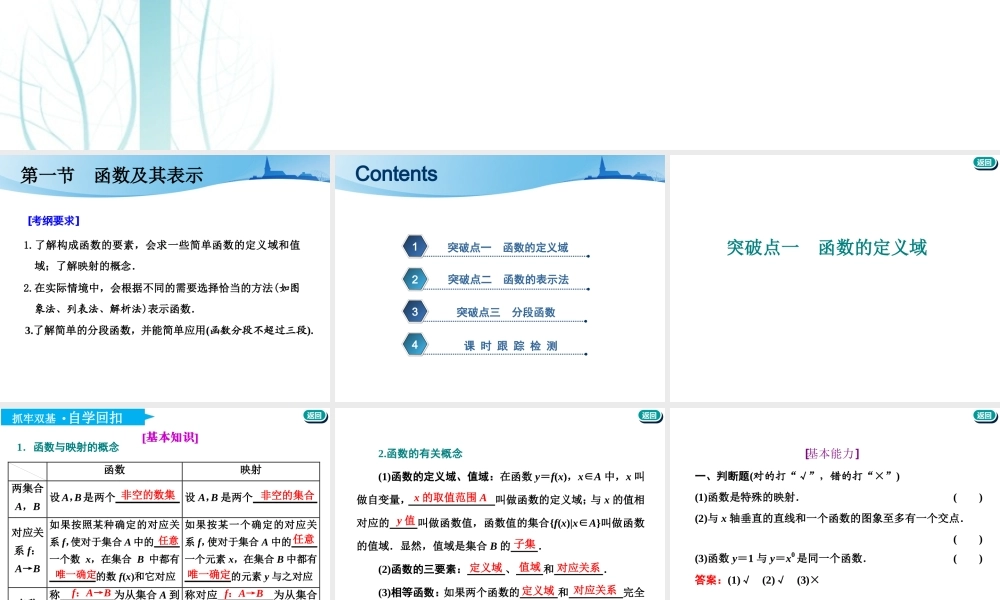The image size is (1000, 600).
Task: Click the 返回 button on the 判断题 slide
Action: [982, 415]
